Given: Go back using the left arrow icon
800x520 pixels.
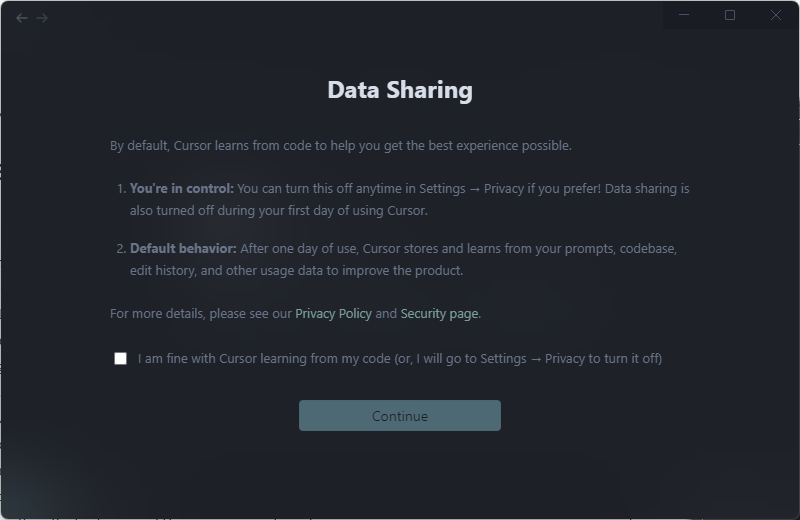Looking at the screenshot, I should (x=21, y=18).
